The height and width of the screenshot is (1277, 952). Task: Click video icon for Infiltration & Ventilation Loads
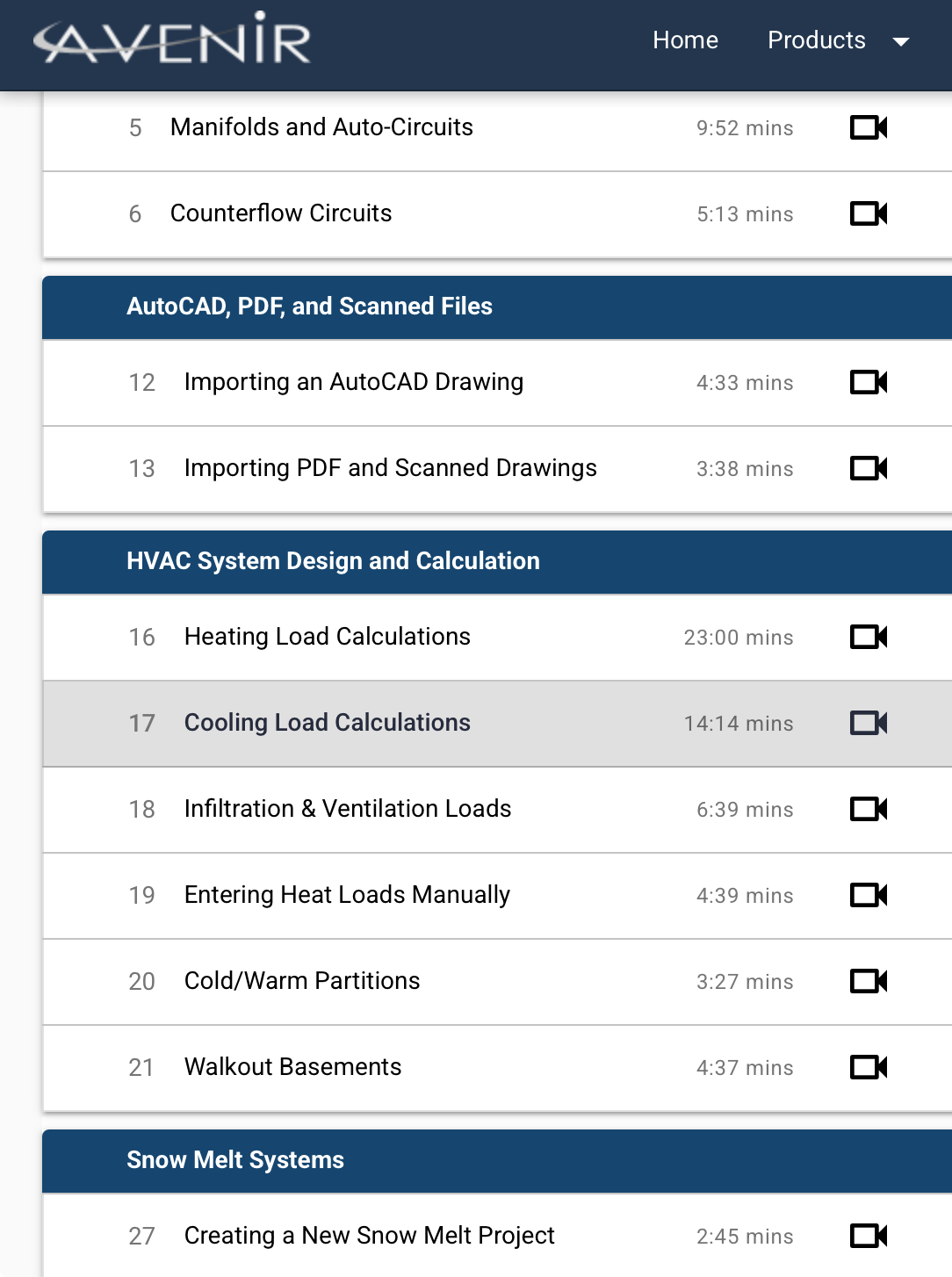point(869,809)
